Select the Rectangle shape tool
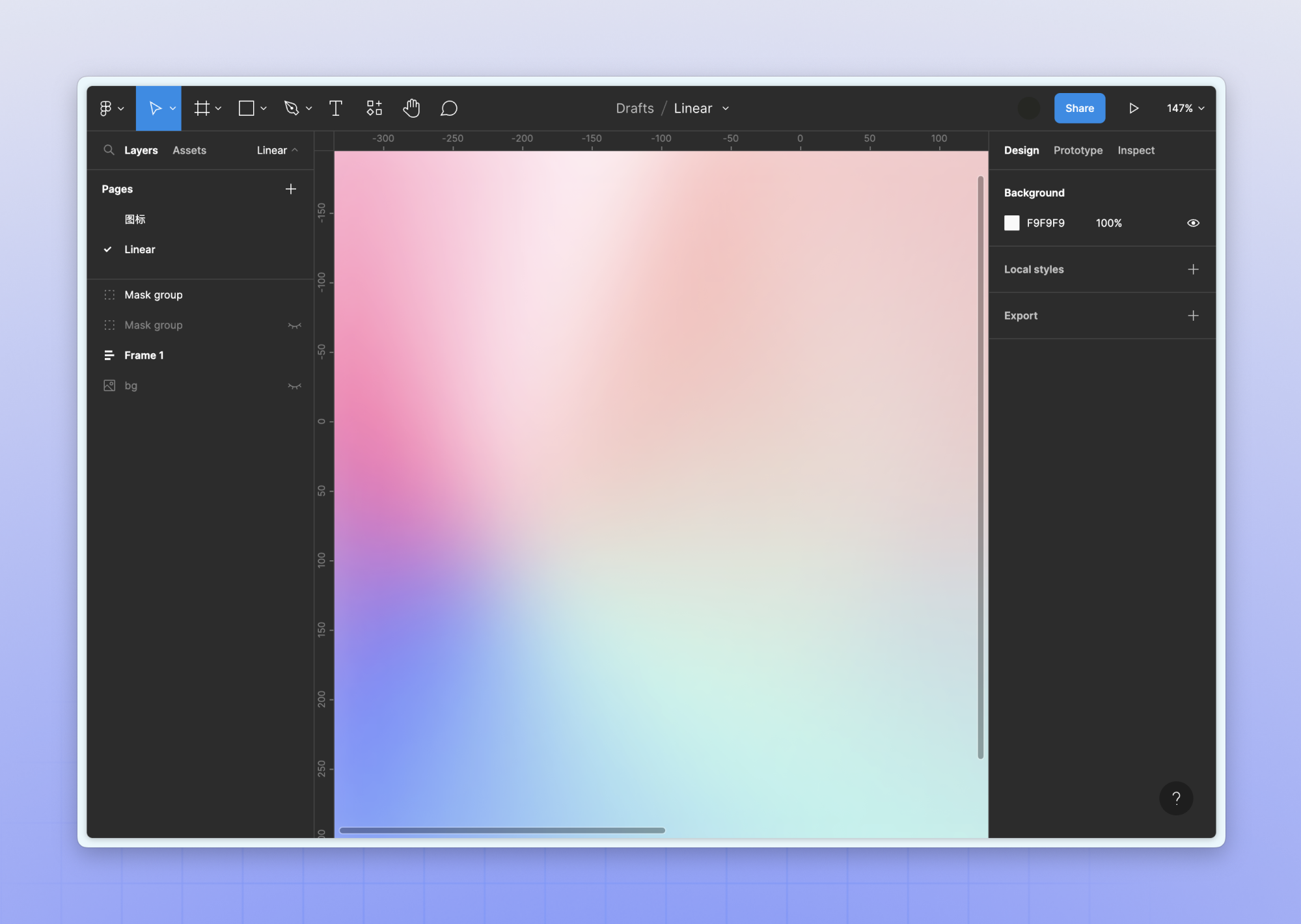Image resolution: width=1301 pixels, height=924 pixels. point(247,108)
